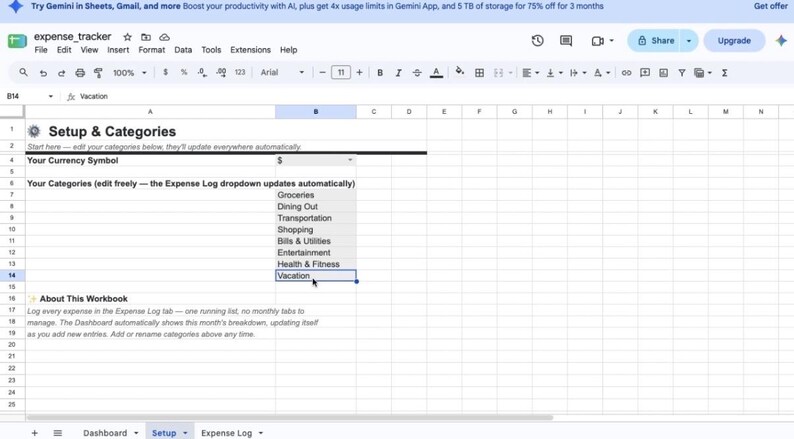Open the File menu
Image resolution: width=794 pixels, height=439 pixels.
tap(41, 50)
